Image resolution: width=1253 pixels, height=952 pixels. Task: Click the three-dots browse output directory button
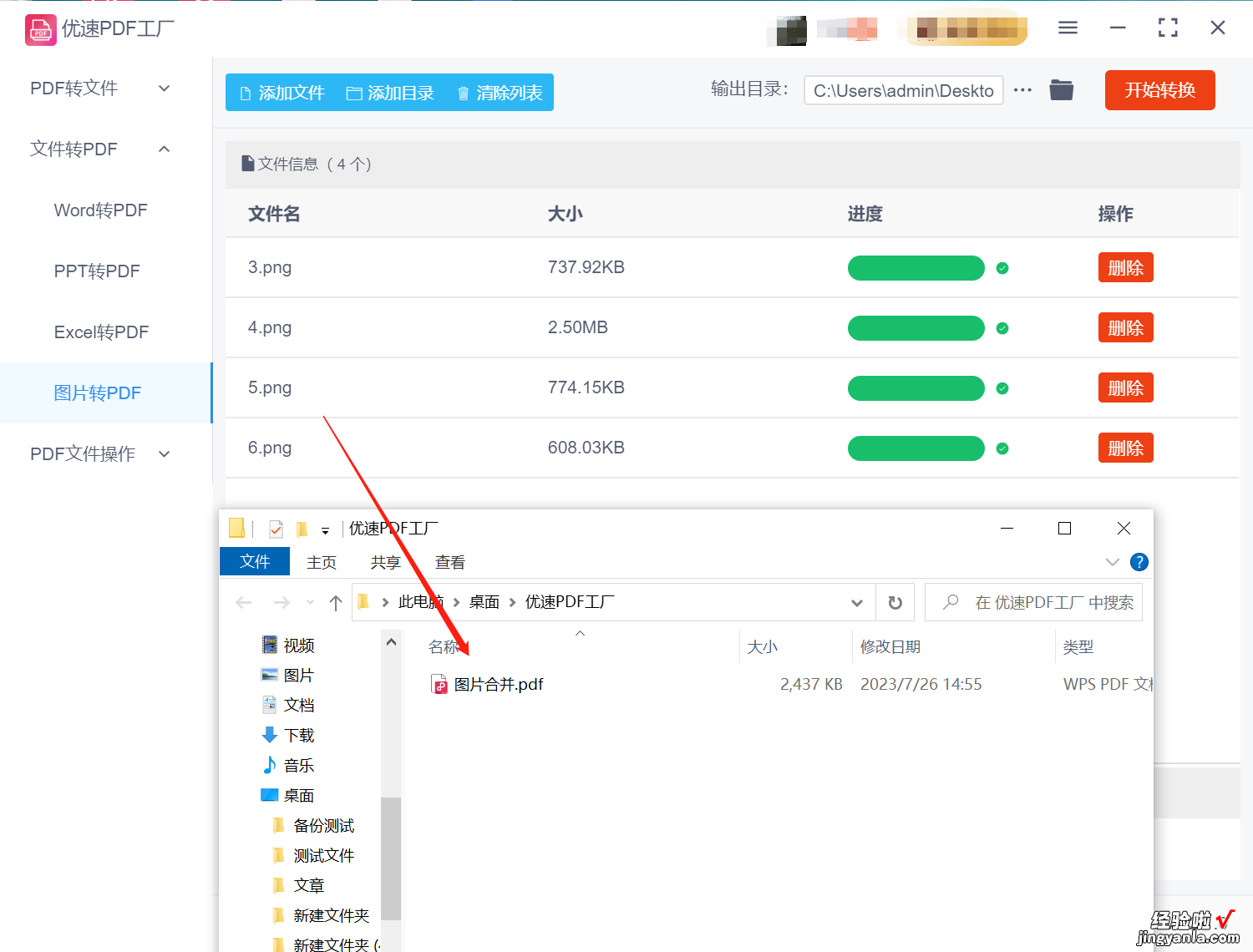pos(1023,89)
